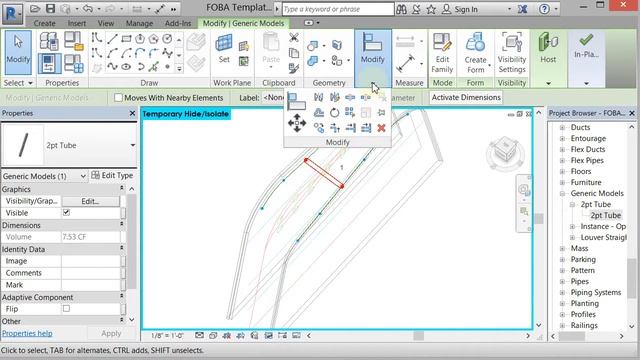Switch to the Manage ribbon tab
Screen dimensions: 640x360
139,23
